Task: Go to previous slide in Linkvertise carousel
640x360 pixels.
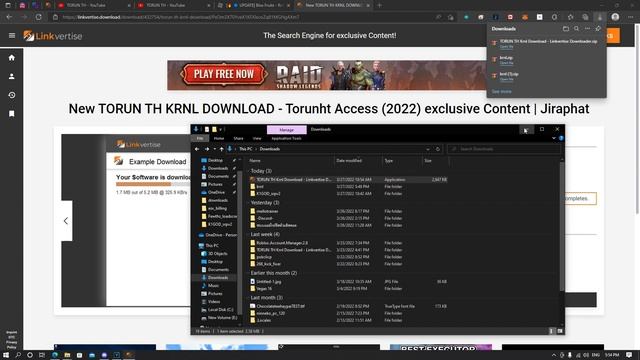Action: 66,221
